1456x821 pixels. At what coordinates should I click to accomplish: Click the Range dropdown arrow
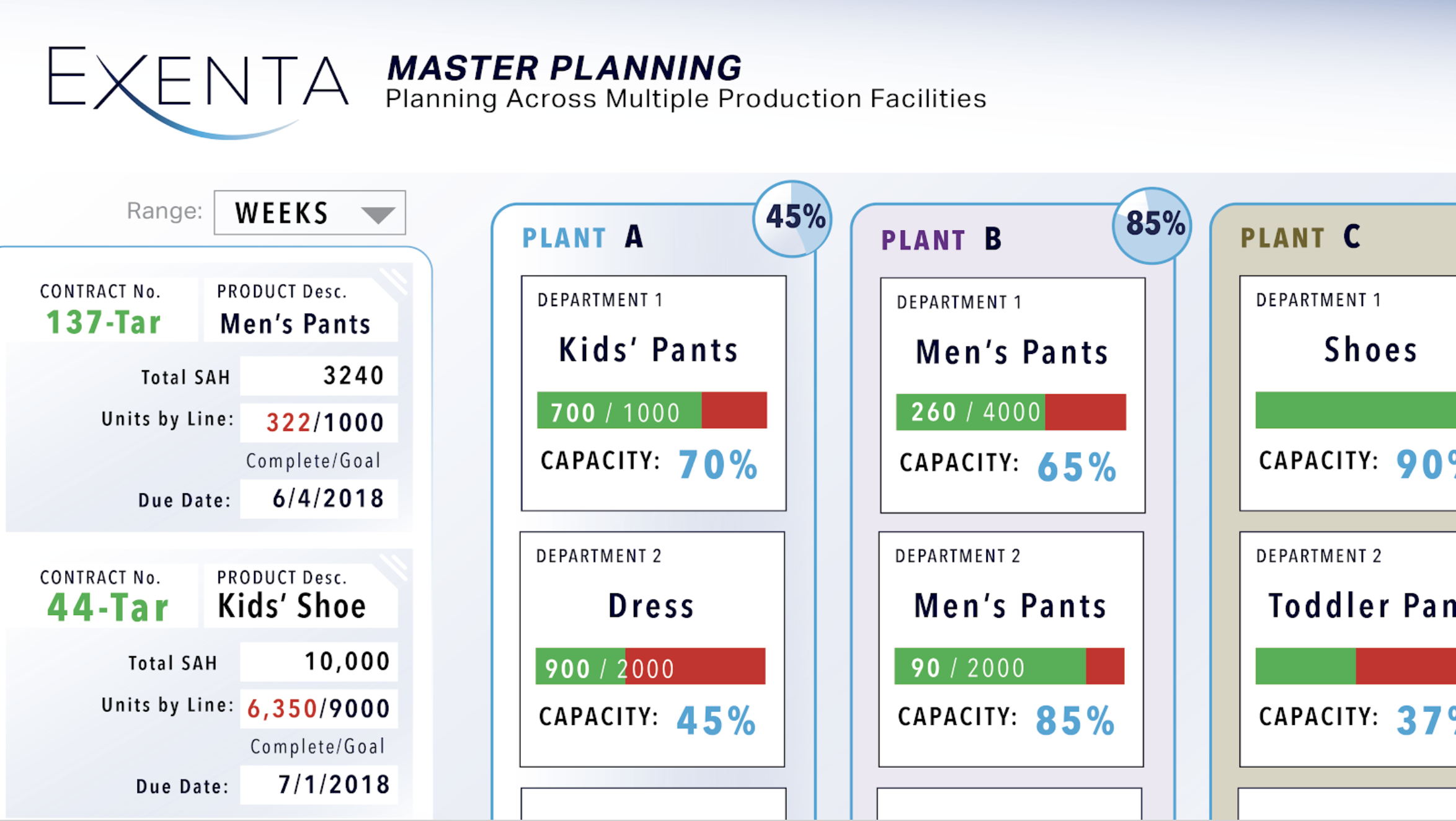click(x=378, y=215)
